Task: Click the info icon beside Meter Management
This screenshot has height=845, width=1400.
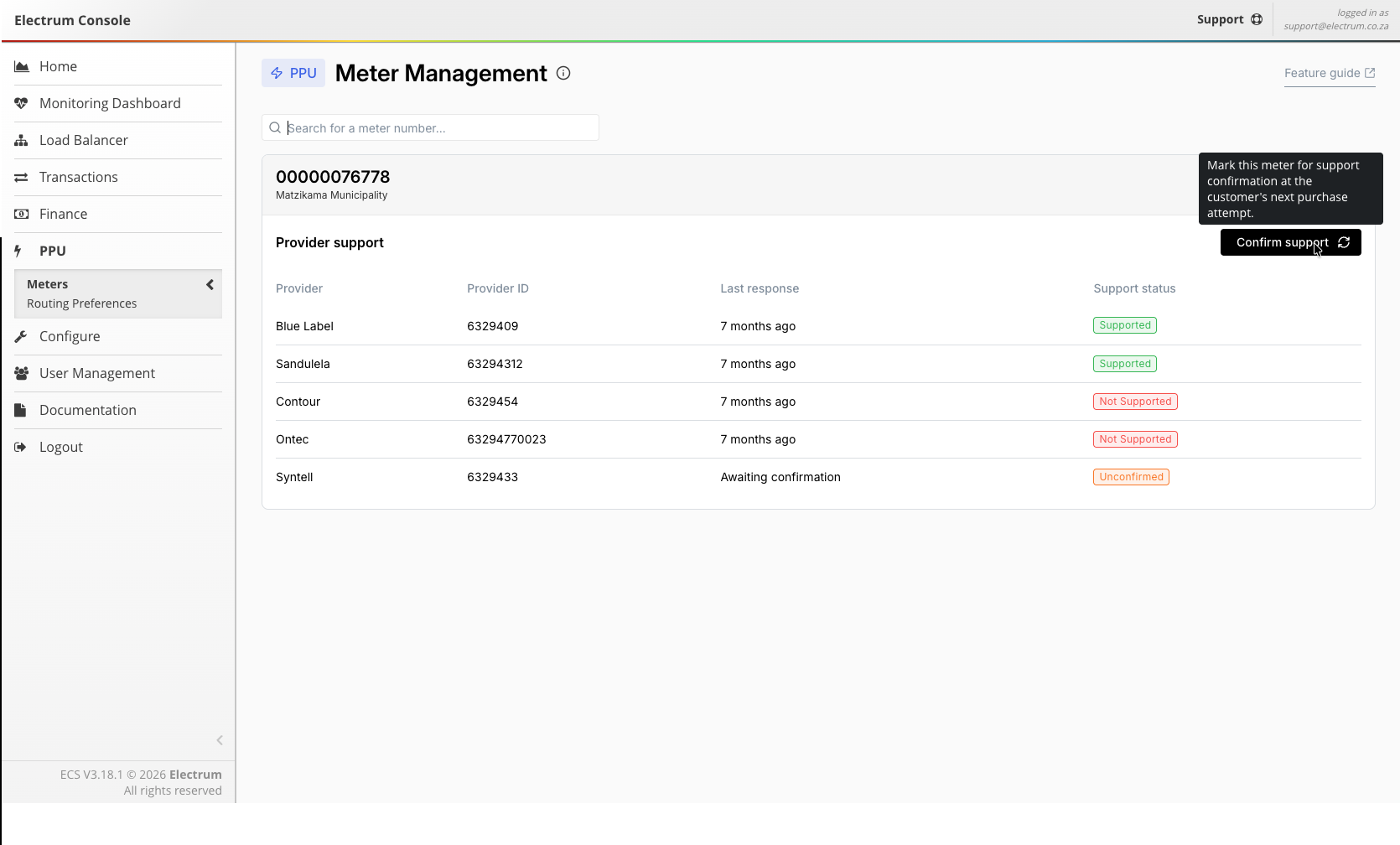Action: click(x=563, y=73)
